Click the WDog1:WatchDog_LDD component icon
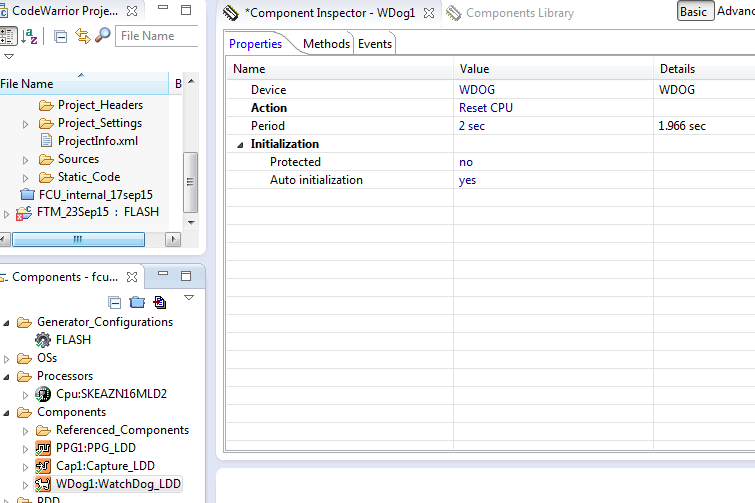 pos(43,484)
